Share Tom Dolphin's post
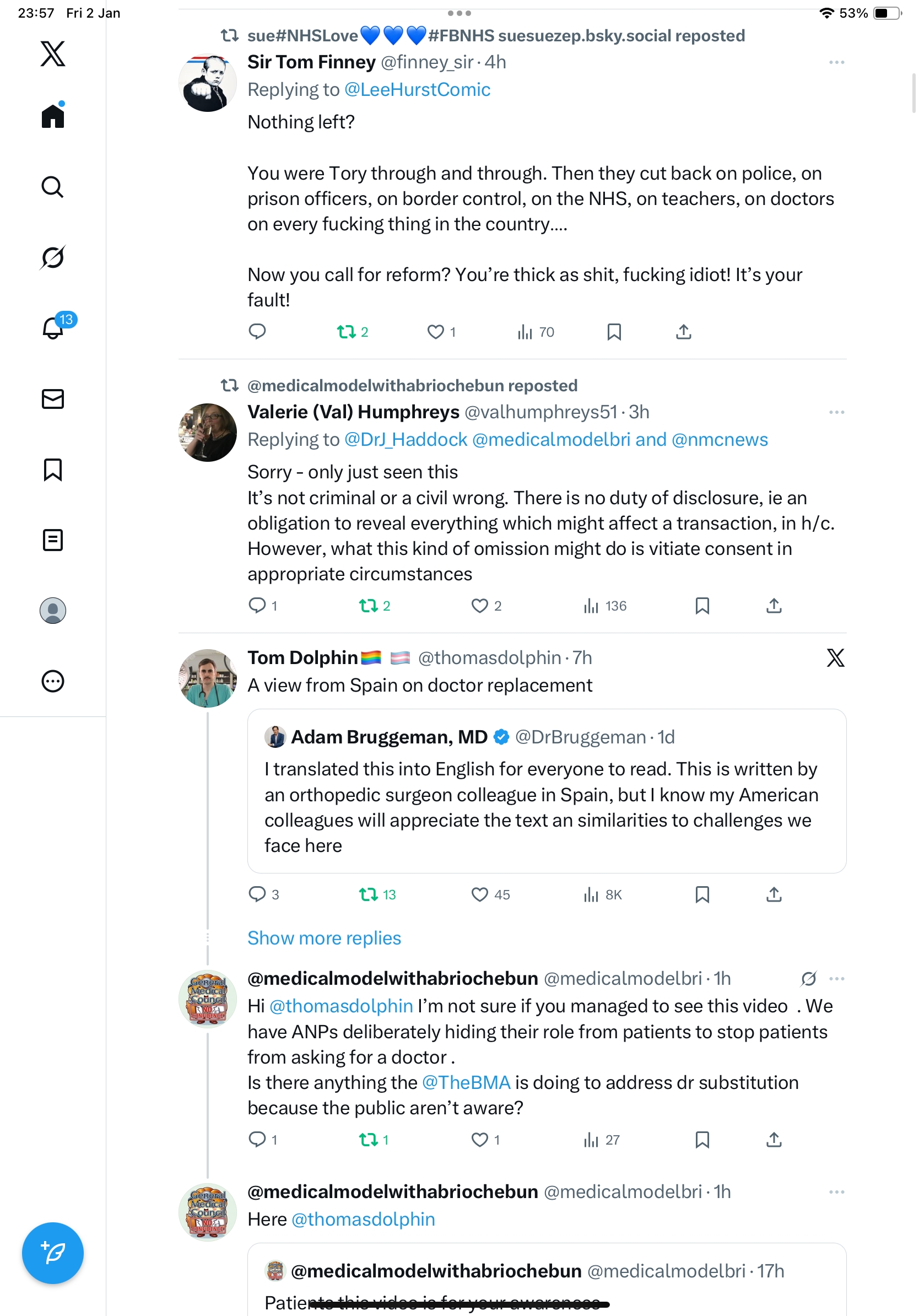919x1316 pixels. pyautogui.click(x=774, y=894)
